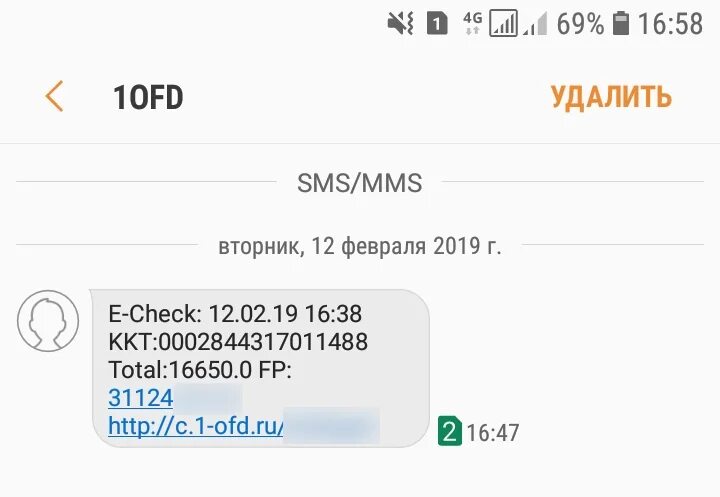The width and height of the screenshot is (720, 497).
Task: Open the http://c.1-ofd.ru/ link
Action: pos(196,426)
